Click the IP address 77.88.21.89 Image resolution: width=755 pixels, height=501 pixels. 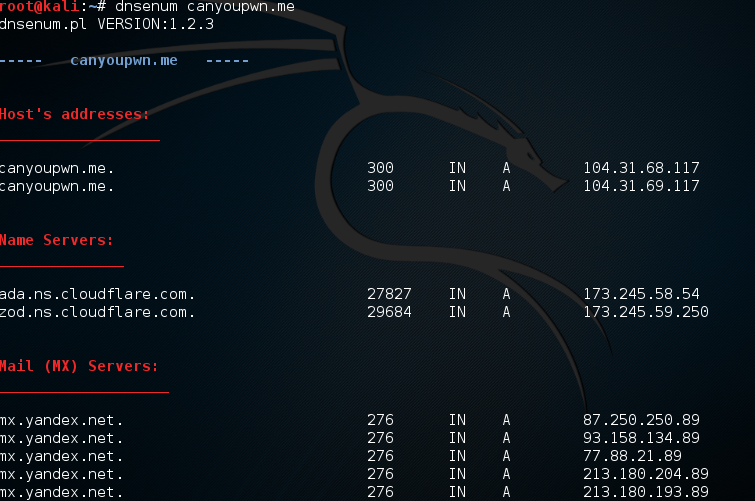click(632, 456)
